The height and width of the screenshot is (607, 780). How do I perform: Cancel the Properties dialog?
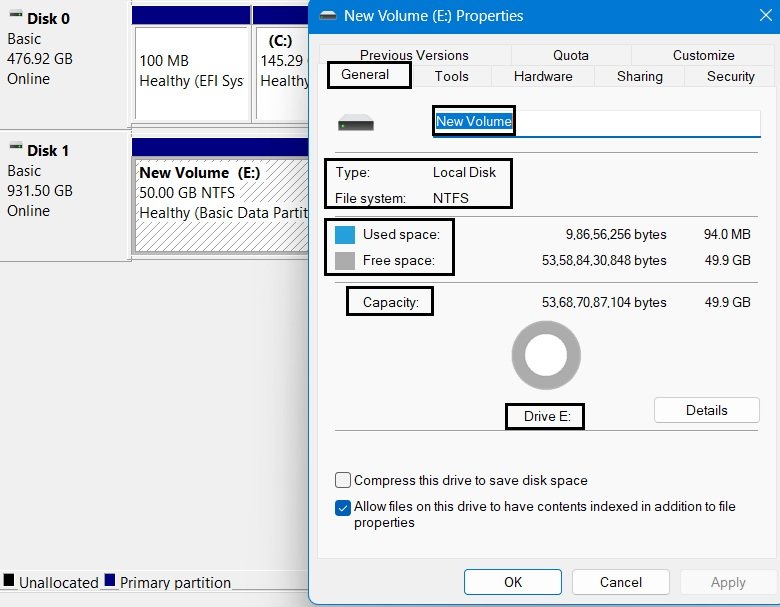click(620, 582)
